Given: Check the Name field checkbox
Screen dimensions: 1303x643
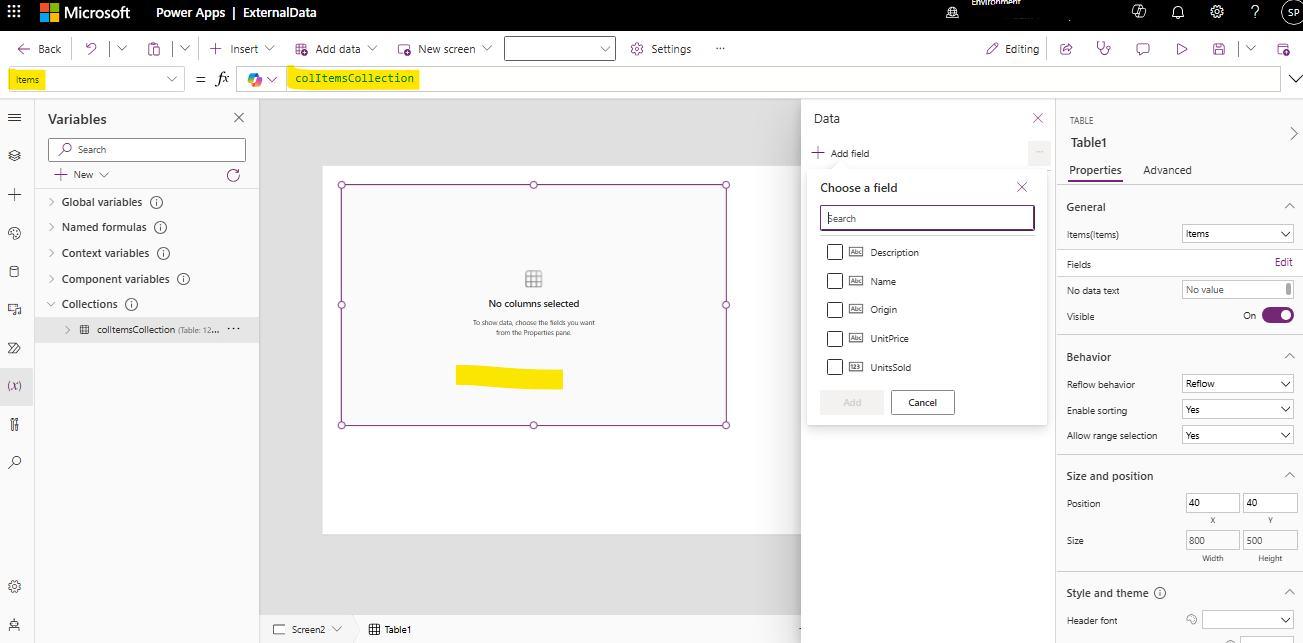Looking at the screenshot, I should click(835, 281).
